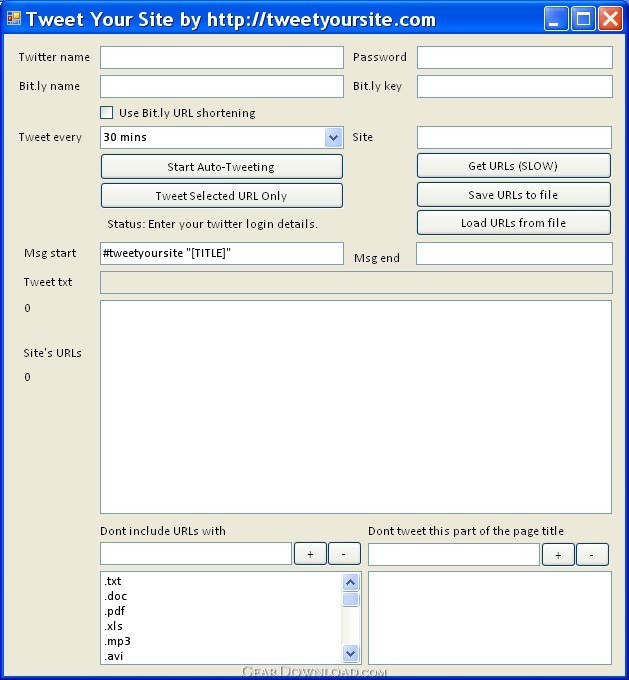Remove entry with minus under Dont tweet title

(592, 555)
